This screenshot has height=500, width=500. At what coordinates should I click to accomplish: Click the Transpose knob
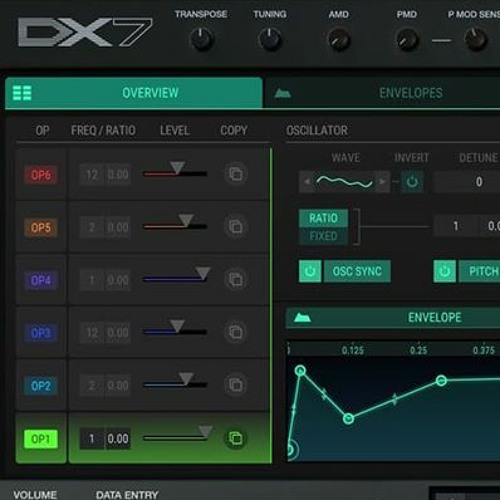(201, 39)
